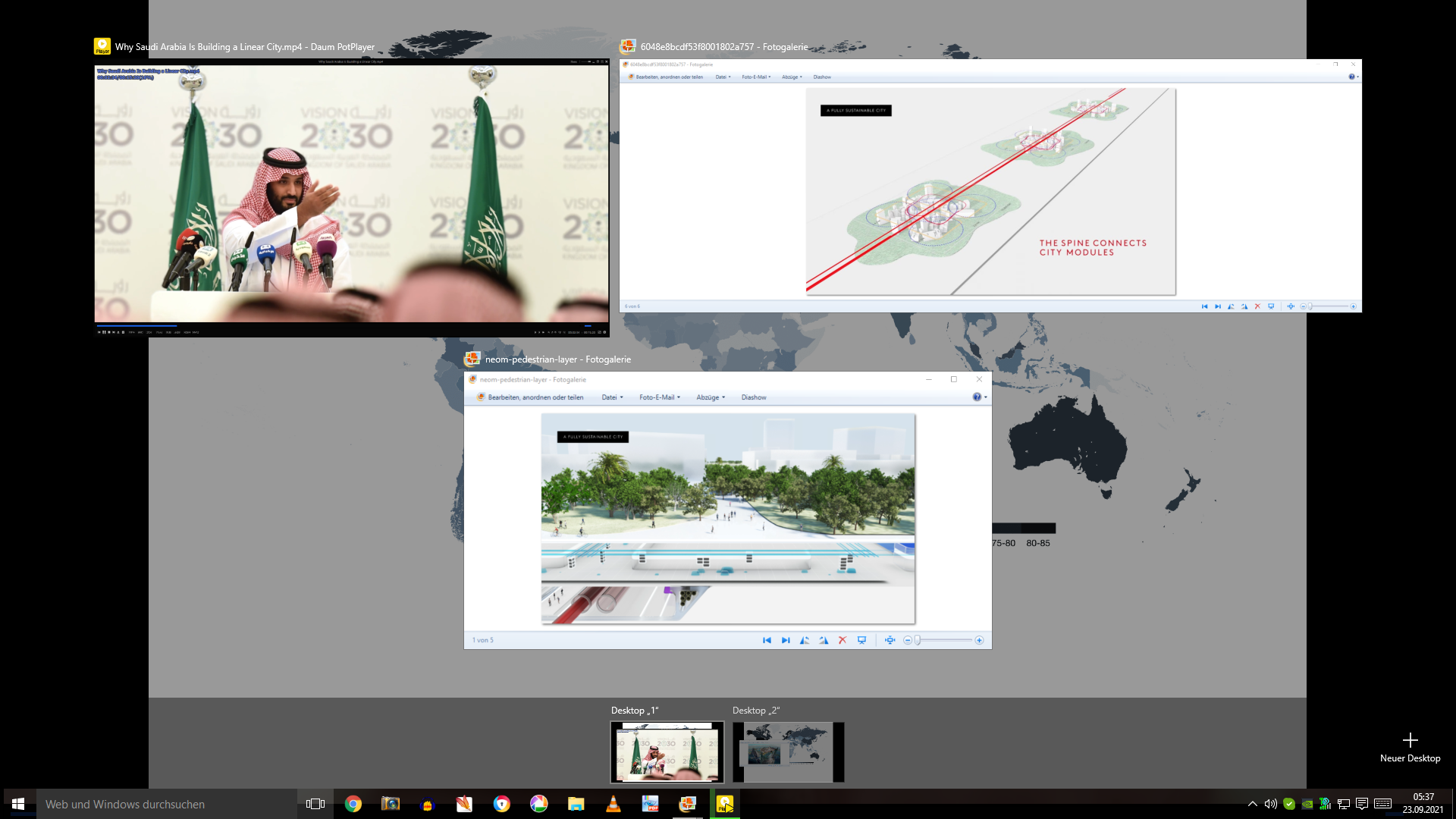Image resolution: width=1456 pixels, height=819 pixels.
Task: Click zoom in plus in neom-pedestrian-layer window
Action: click(x=979, y=640)
